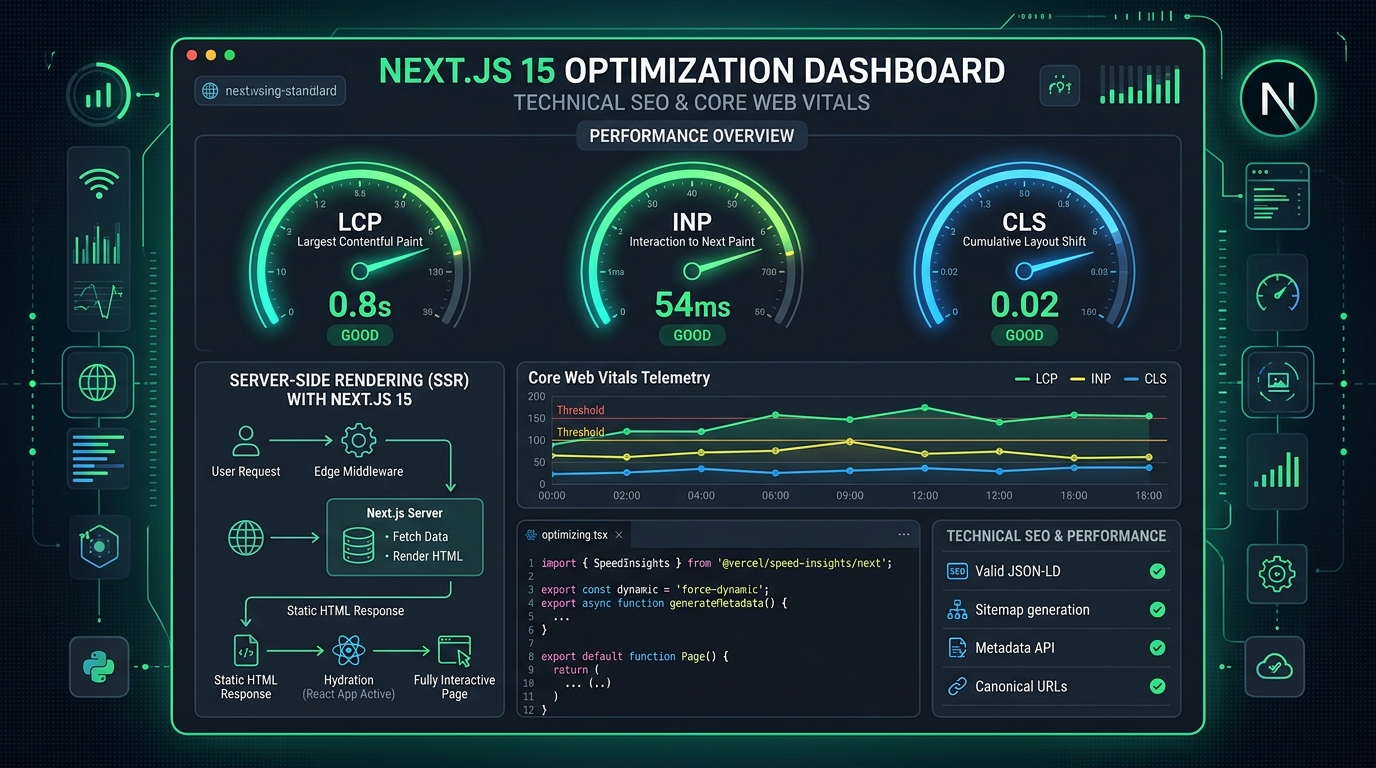This screenshot has height=768, width=1376.
Task: Click the Core Web Vitals Telemetry heading
Action: point(619,378)
